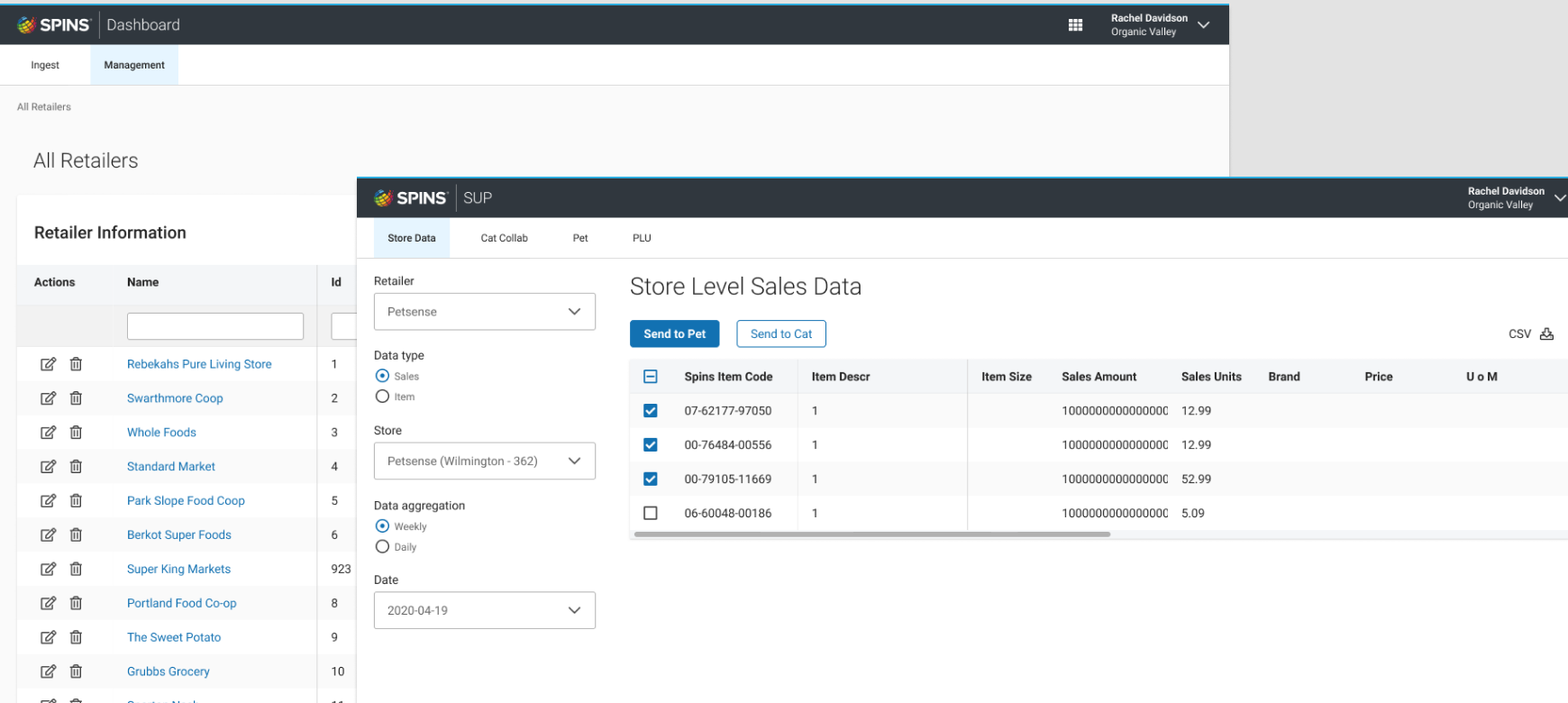Open the Retailer dropdown showing Petsense
Viewport: 1568px width, 703px height.
[x=485, y=312]
